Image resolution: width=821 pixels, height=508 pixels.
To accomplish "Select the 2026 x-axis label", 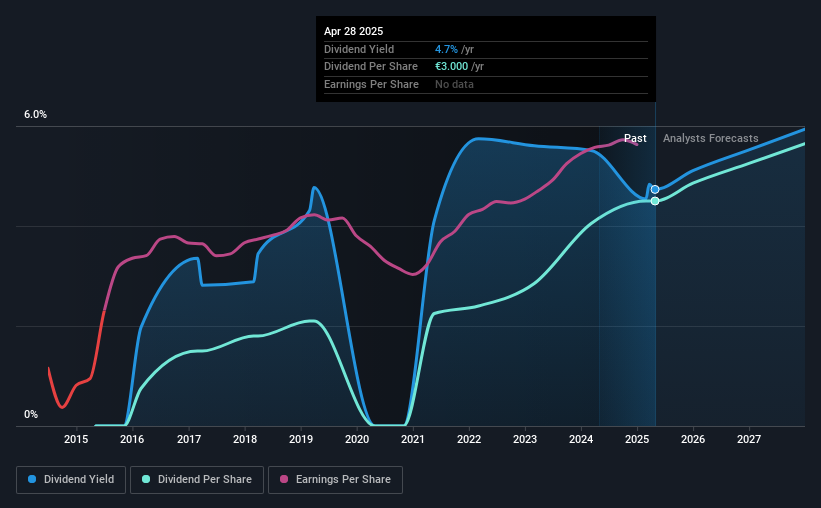I will (693, 439).
